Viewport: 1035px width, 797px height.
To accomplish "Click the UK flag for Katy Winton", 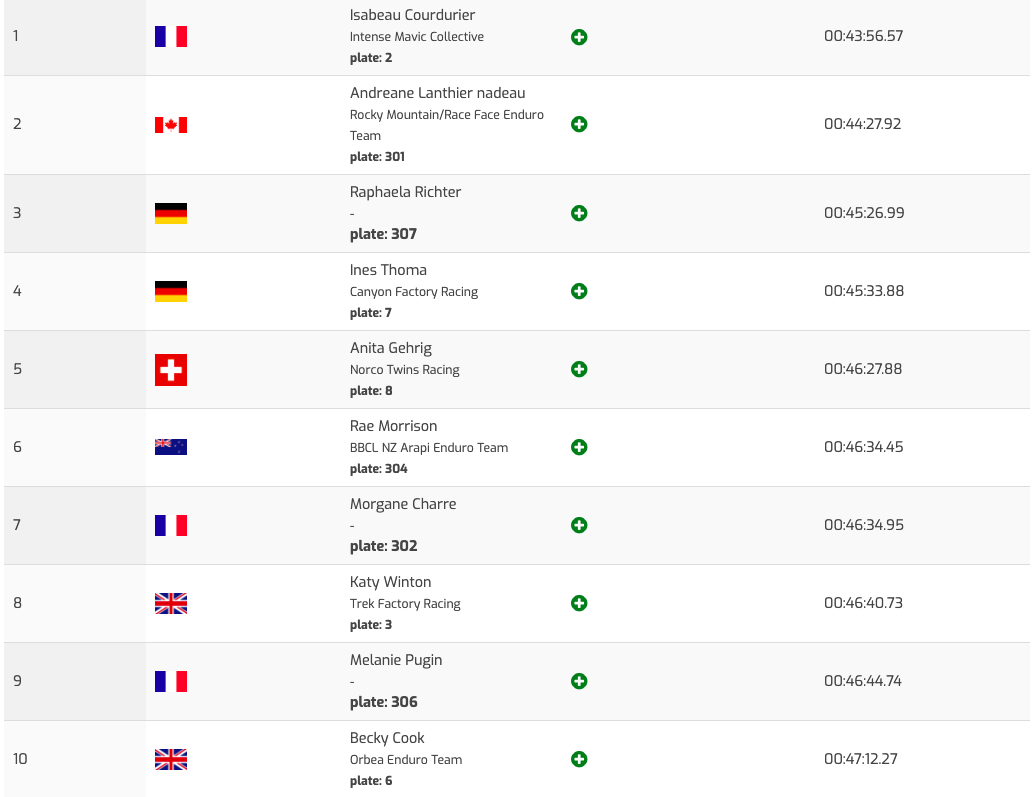I will point(171,603).
